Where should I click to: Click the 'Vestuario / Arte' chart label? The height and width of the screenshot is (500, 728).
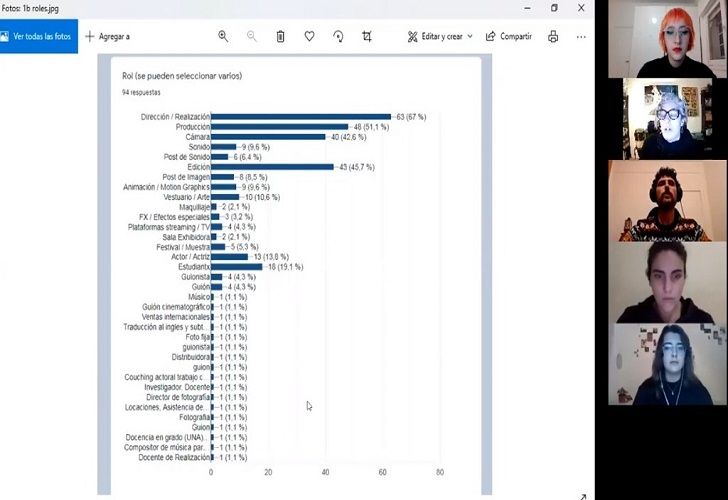(x=186, y=197)
